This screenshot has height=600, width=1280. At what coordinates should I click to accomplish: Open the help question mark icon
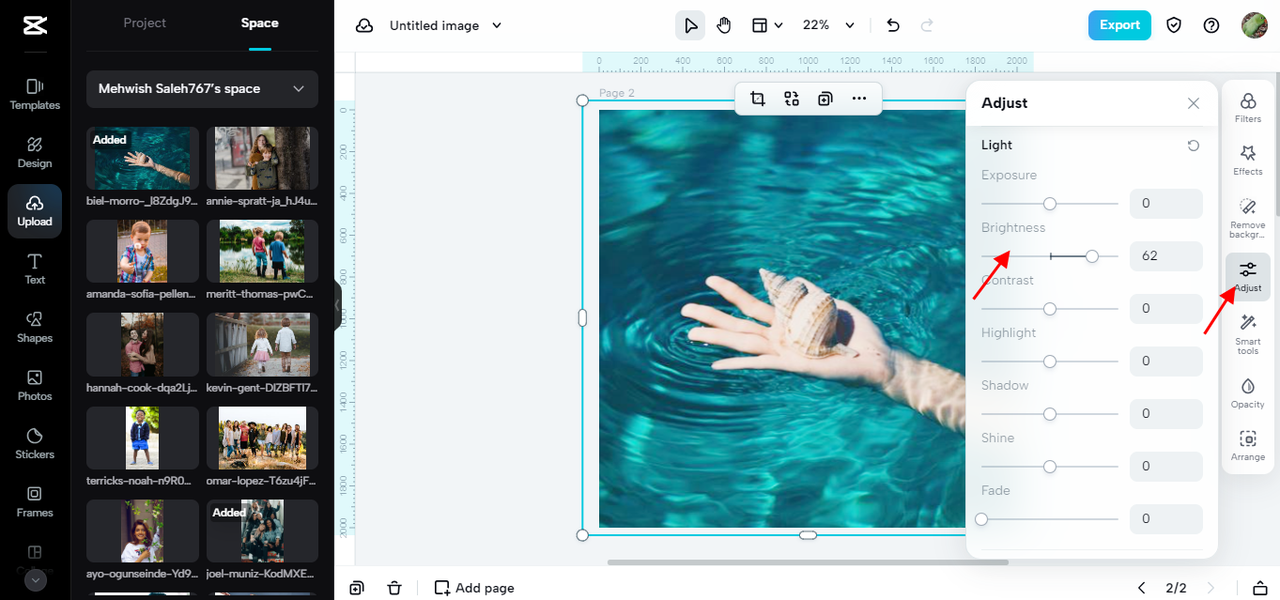coord(1211,25)
